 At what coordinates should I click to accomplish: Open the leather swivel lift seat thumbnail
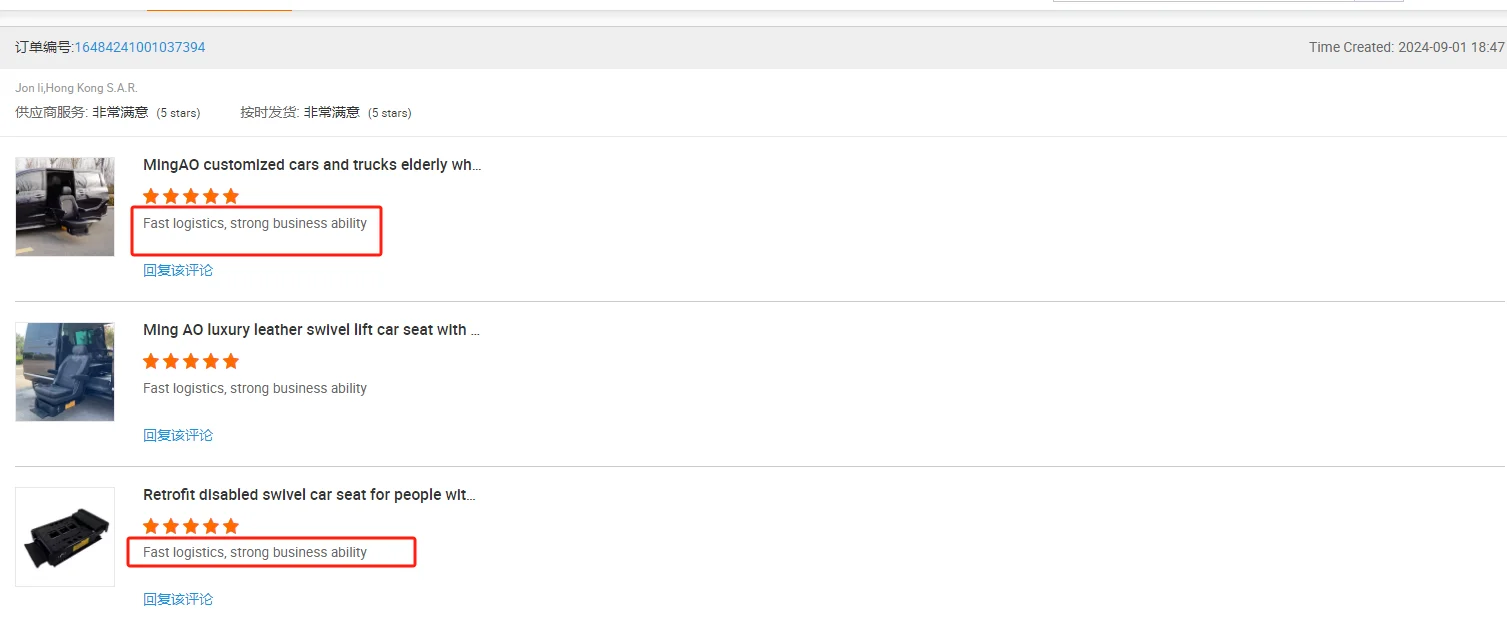65,371
